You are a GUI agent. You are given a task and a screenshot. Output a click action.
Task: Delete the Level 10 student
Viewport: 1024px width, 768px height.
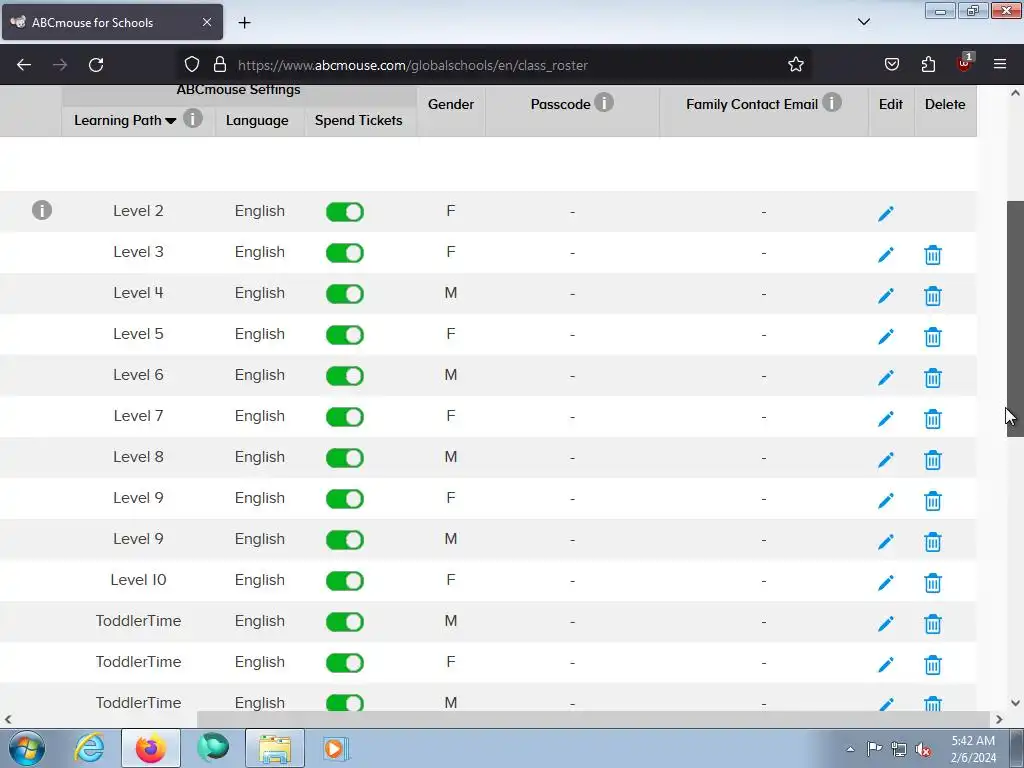coord(933,583)
